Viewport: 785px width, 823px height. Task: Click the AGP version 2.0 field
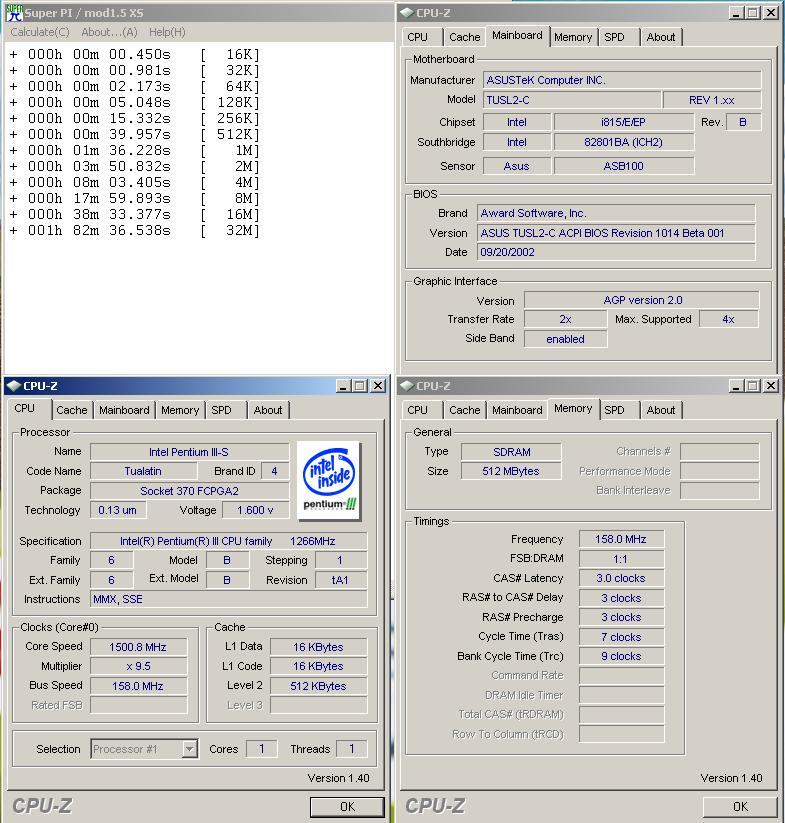coord(642,300)
